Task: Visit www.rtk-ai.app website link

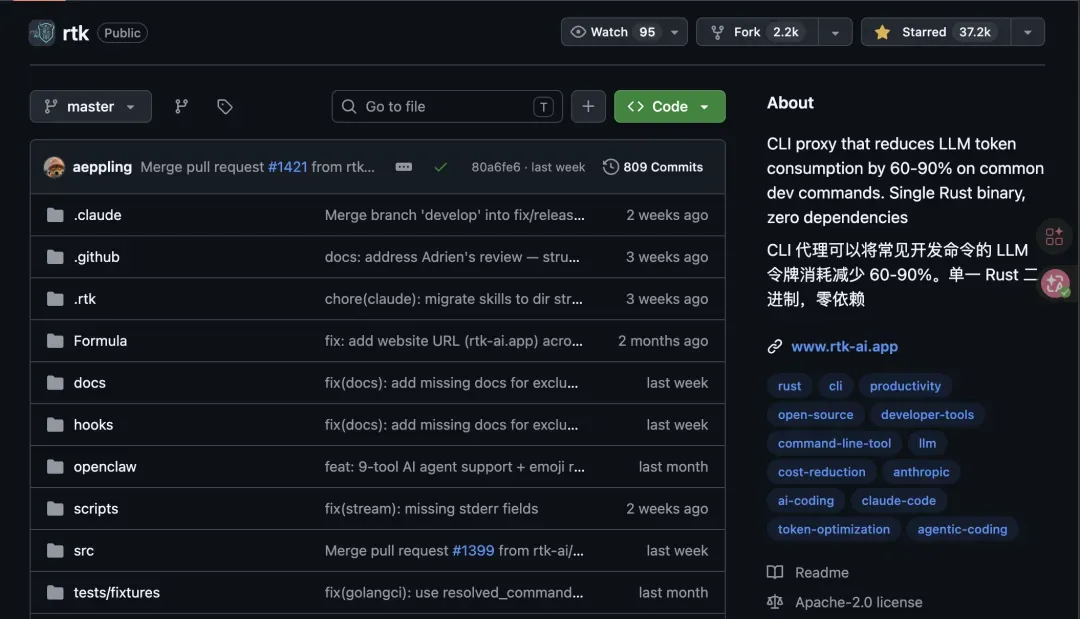Action: [844, 347]
